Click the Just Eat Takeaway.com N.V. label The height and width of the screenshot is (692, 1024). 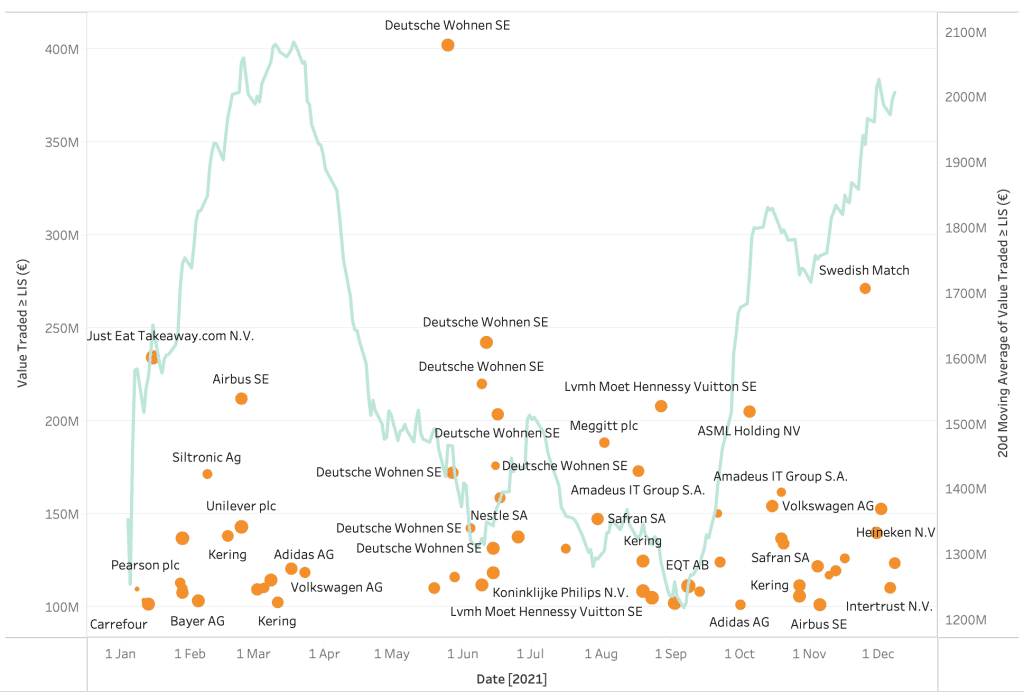[x=171, y=336]
